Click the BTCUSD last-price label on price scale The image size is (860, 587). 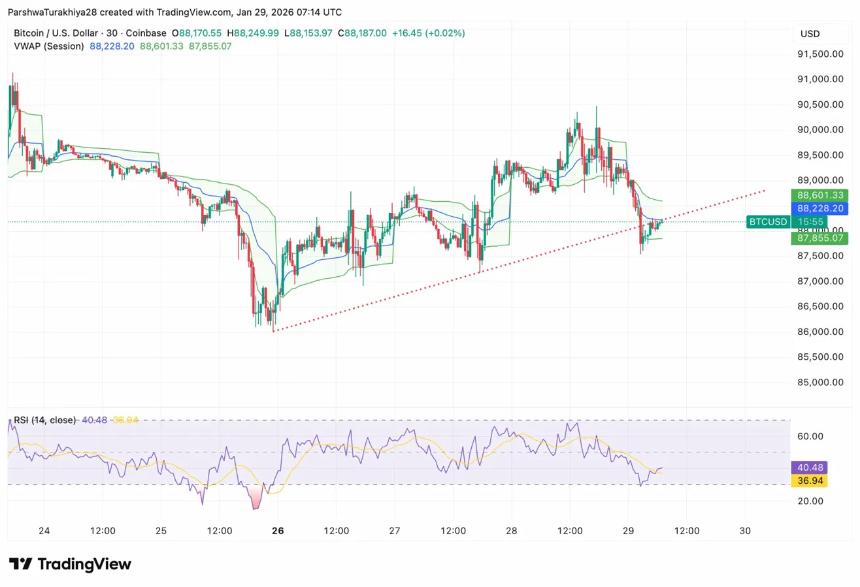pyautogui.click(x=766, y=222)
